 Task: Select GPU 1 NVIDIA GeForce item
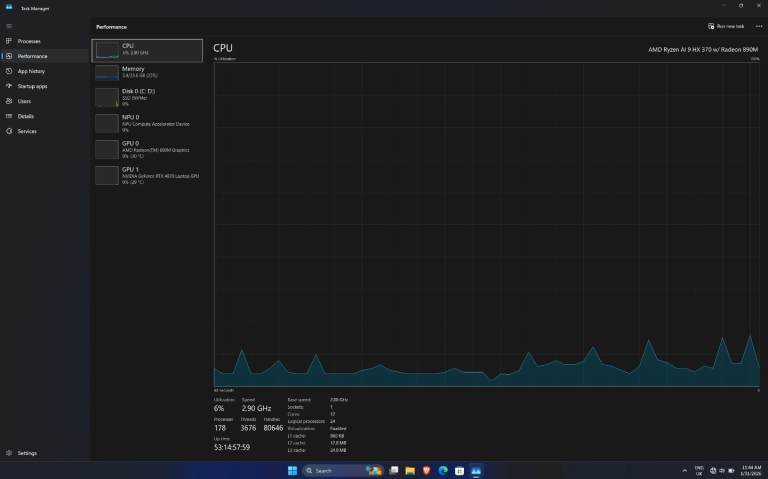tap(147, 175)
